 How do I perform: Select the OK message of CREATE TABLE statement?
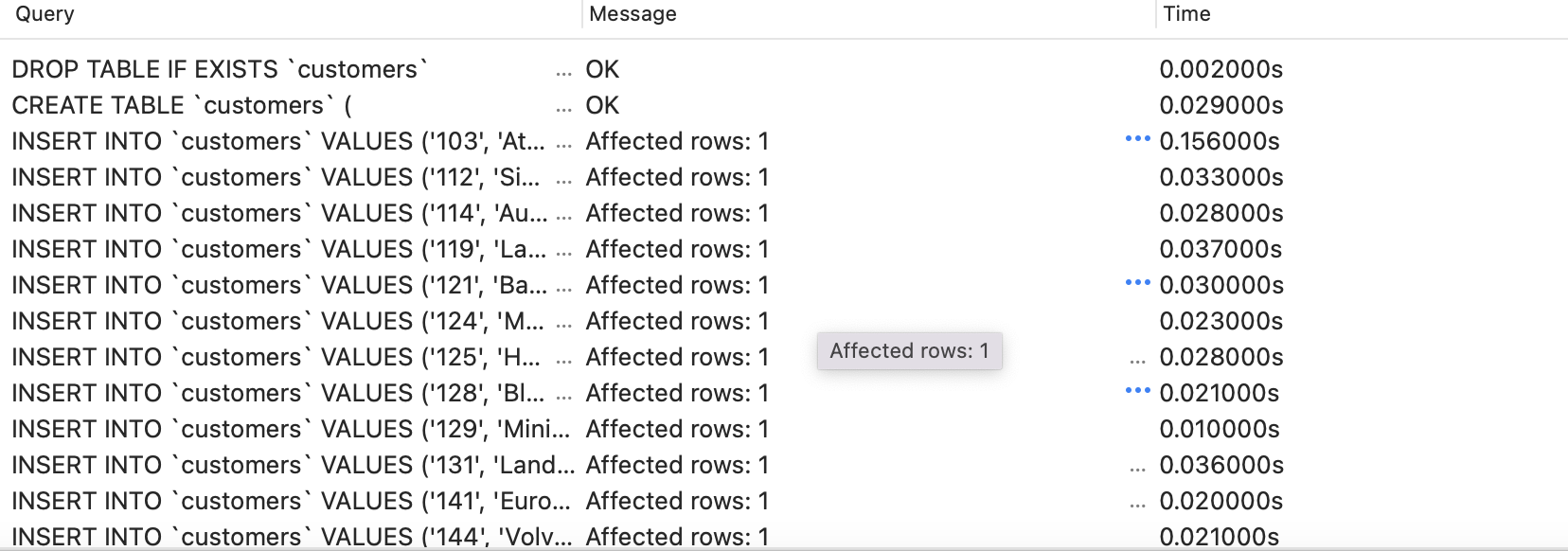pyautogui.click(x=603, y=106)
